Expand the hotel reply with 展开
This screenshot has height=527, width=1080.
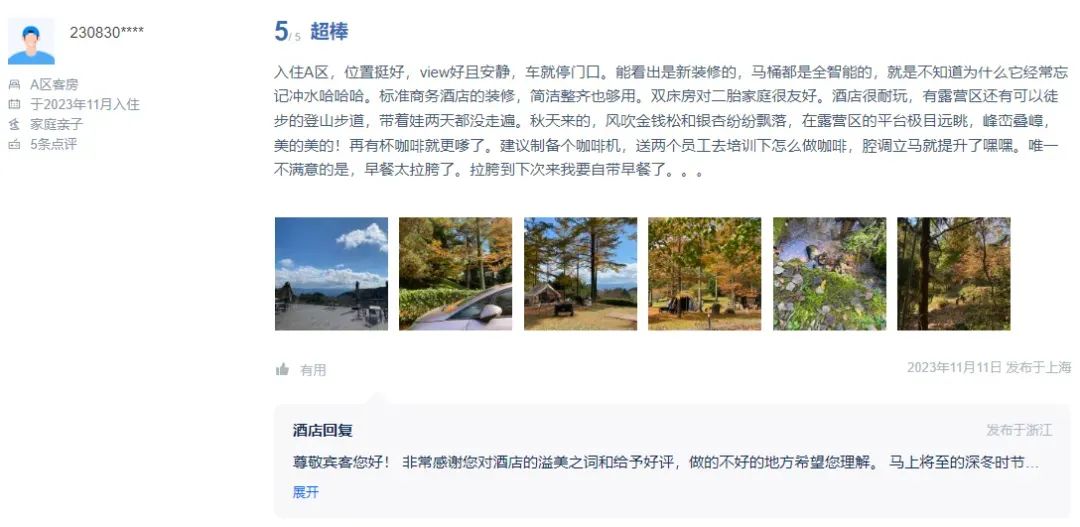[x=306, y=492]
